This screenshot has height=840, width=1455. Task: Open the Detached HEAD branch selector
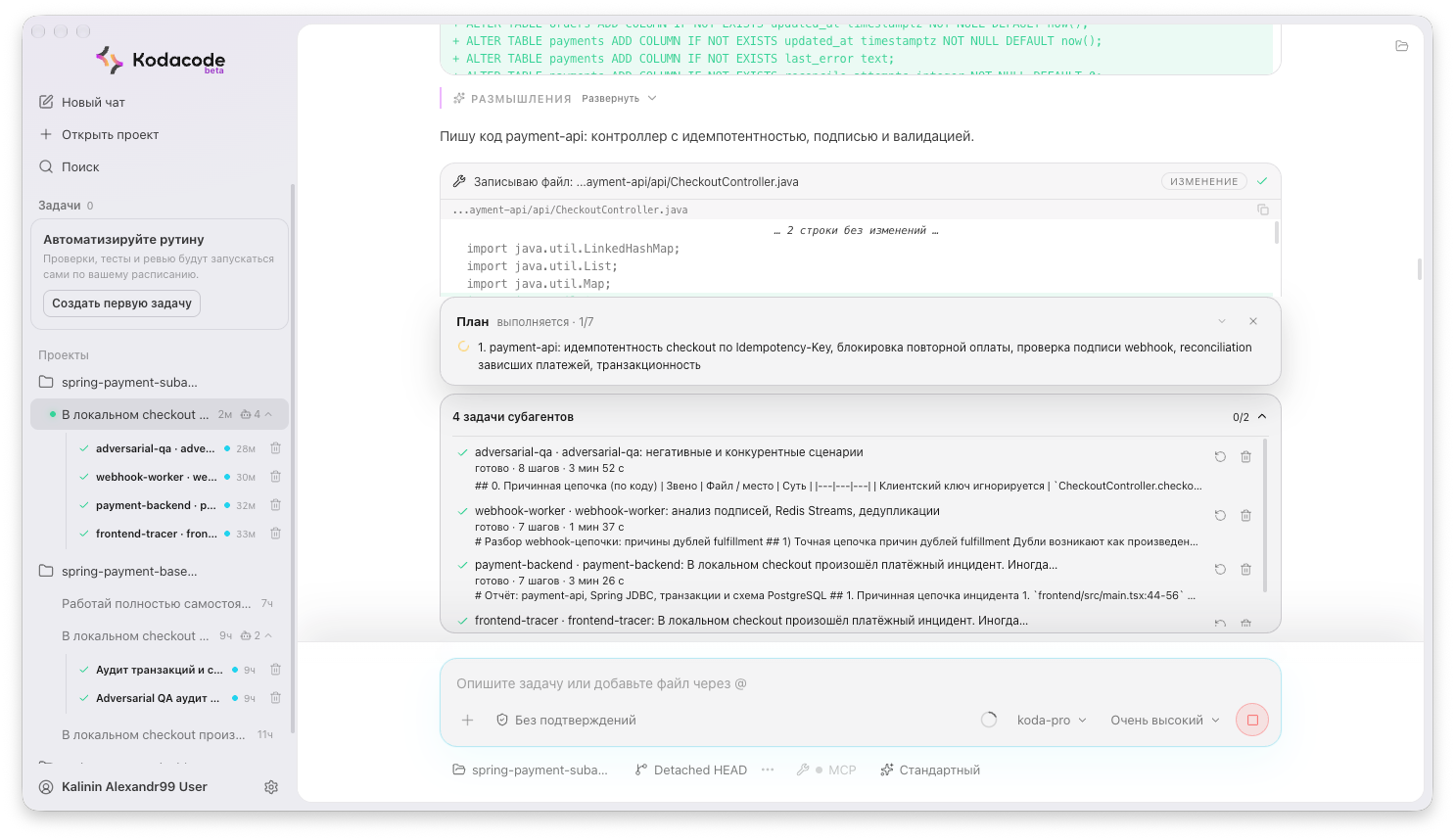pos(691,770)
